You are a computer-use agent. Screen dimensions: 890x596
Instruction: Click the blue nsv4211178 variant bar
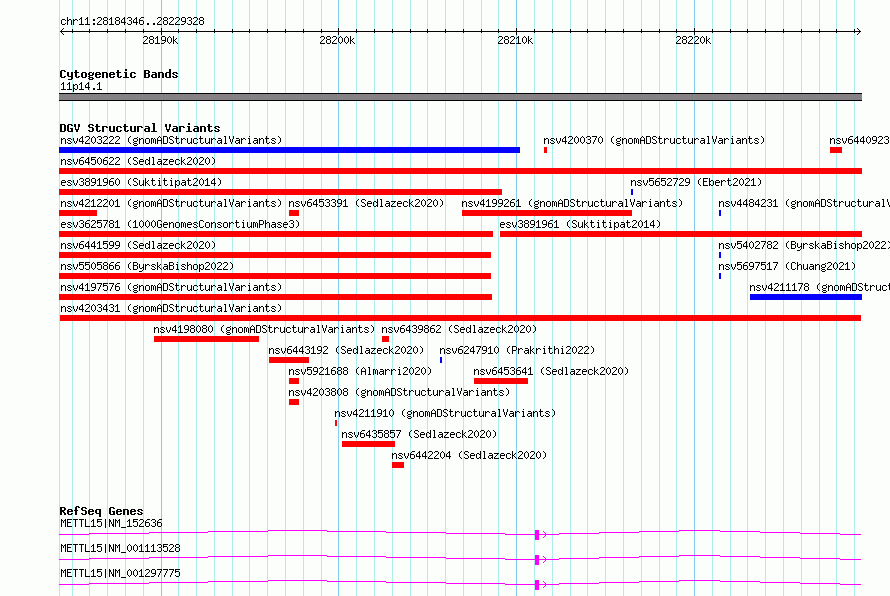tap(806, 297)
